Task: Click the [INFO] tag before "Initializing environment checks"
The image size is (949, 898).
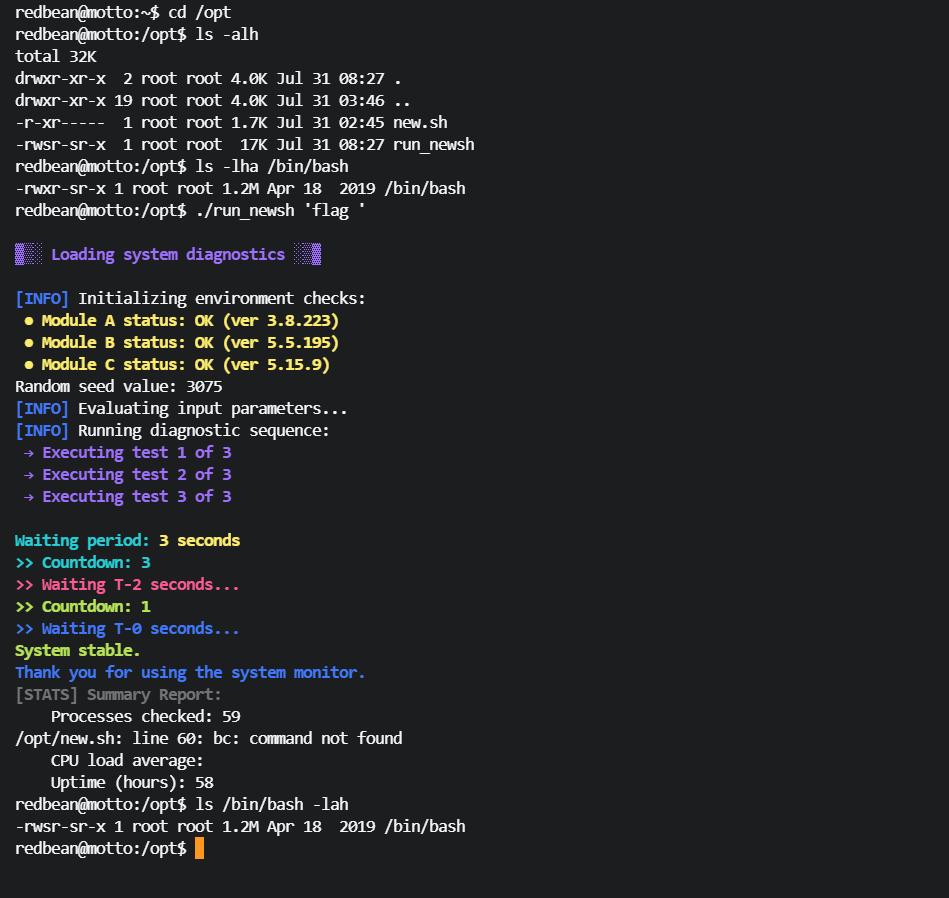Action: 42,298
